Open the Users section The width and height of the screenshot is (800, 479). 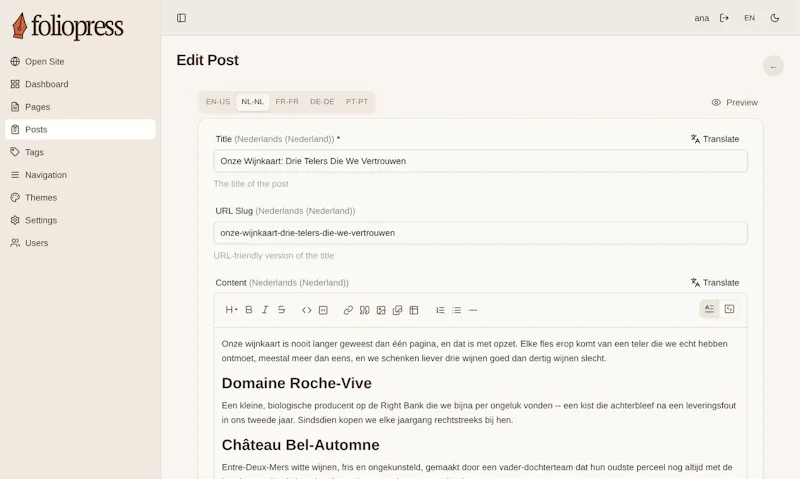tap(80, 243)
